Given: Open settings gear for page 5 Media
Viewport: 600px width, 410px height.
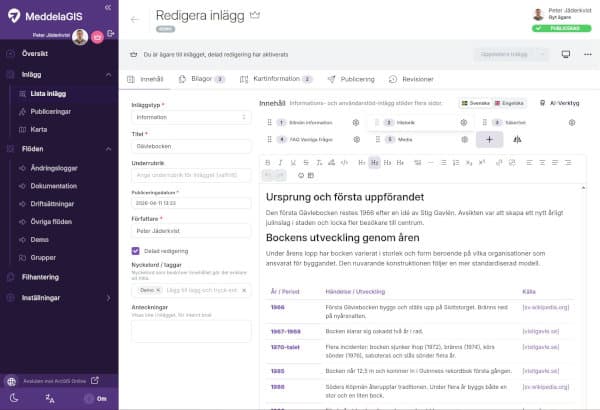Looking at the screenshot, I should [465, 139].
